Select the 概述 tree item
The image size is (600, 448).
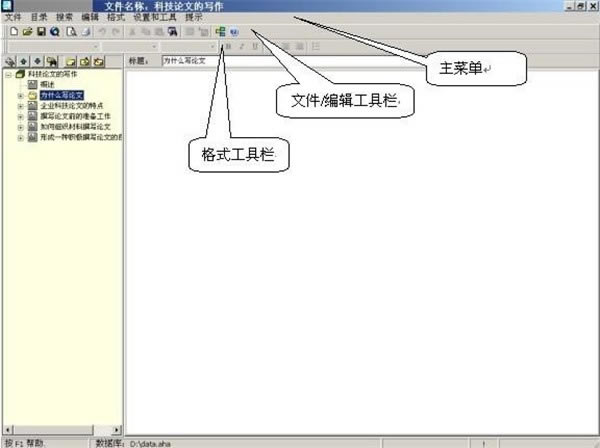(x=47, y=84)
